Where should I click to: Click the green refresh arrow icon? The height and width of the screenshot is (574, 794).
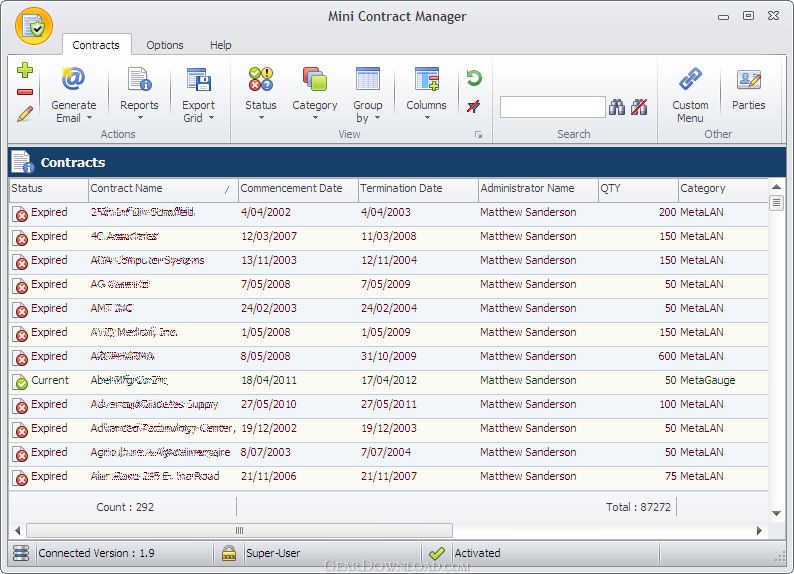[474, 78]
